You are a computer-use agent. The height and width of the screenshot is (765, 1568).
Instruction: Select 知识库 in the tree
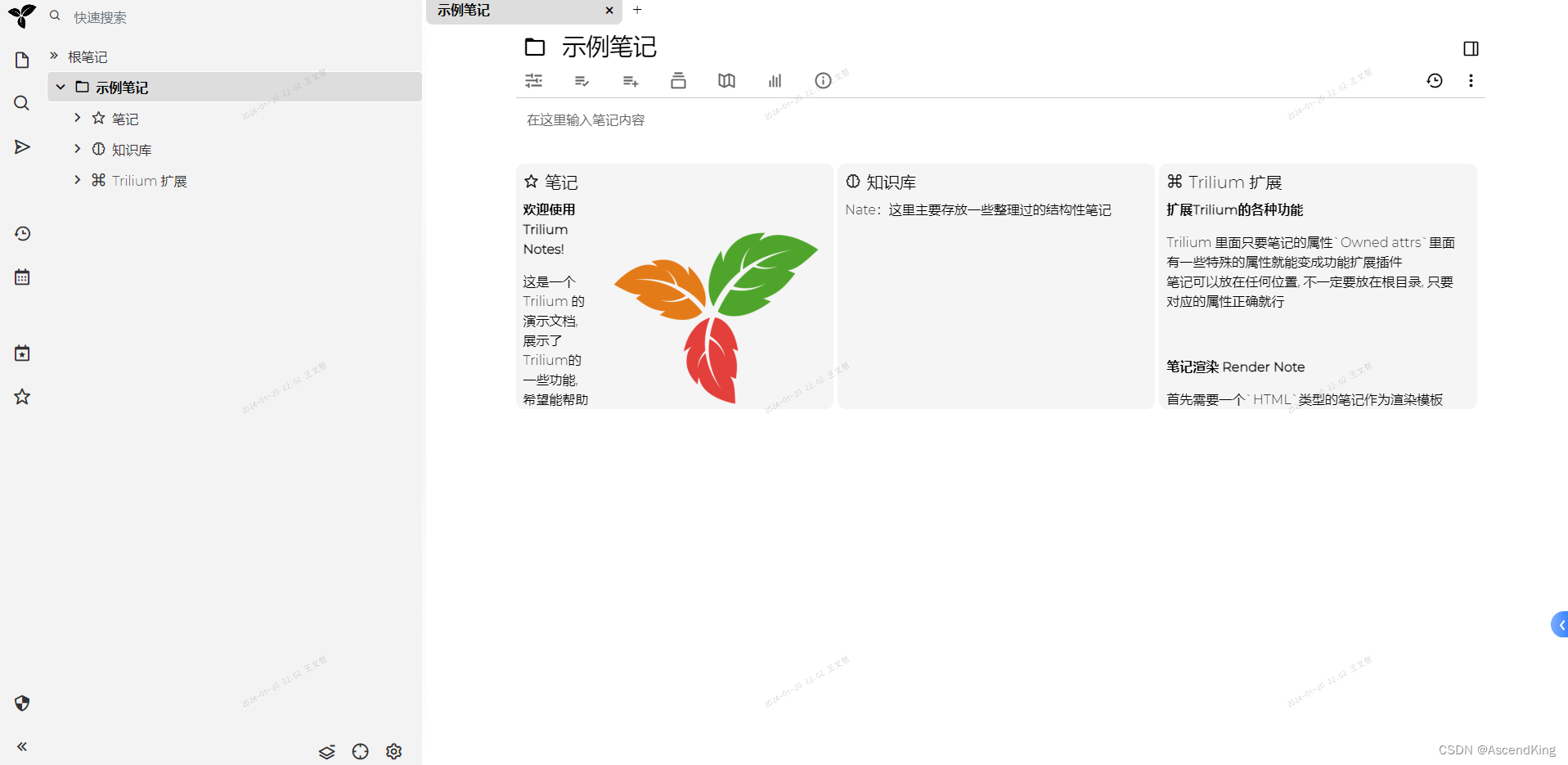pos(132,150)
